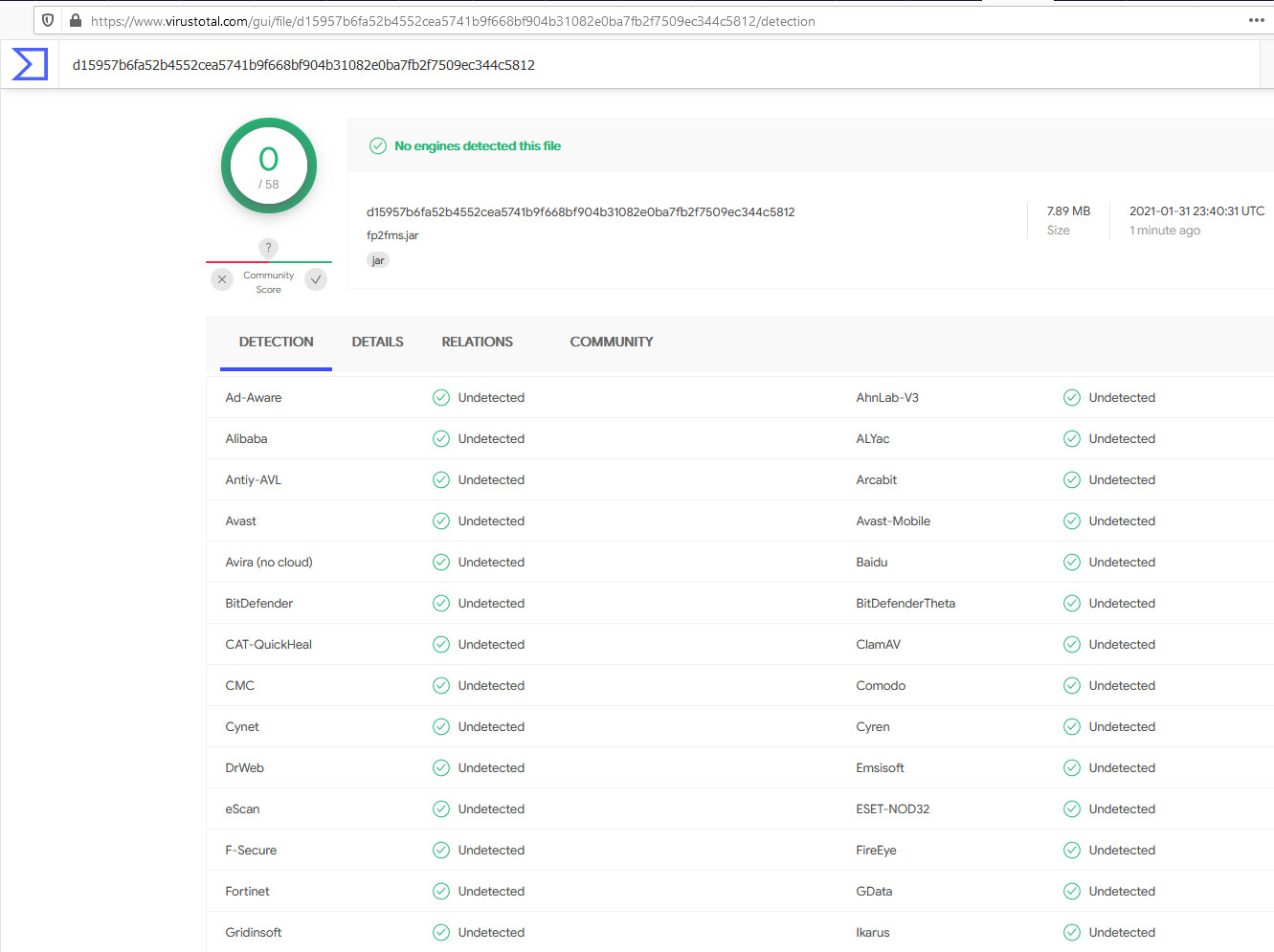This screenshot has height=952, width=1274.
Task: Click the DrWeb undetected check icon
Action: click(441, 768)
